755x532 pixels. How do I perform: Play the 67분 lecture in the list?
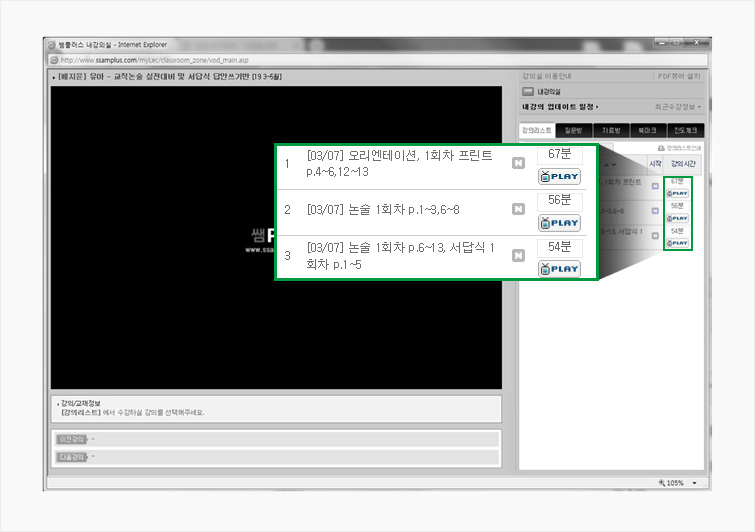coord(677,193)
